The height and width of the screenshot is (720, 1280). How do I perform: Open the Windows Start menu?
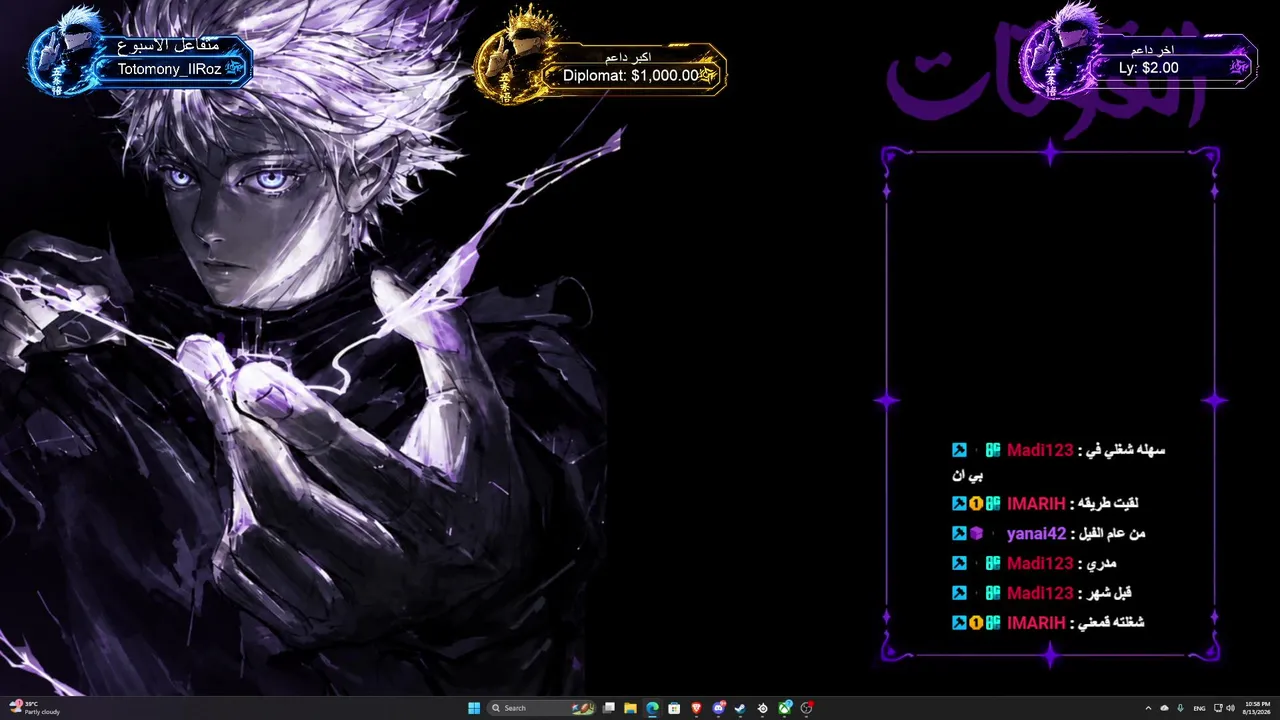pyautogui.click(x=474, y=708)
